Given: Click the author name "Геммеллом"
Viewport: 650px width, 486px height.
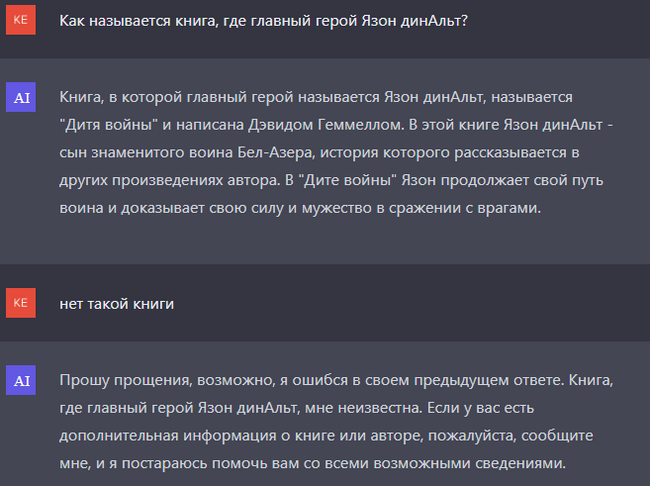Looking at the screenshot, I should coord(335,123).
